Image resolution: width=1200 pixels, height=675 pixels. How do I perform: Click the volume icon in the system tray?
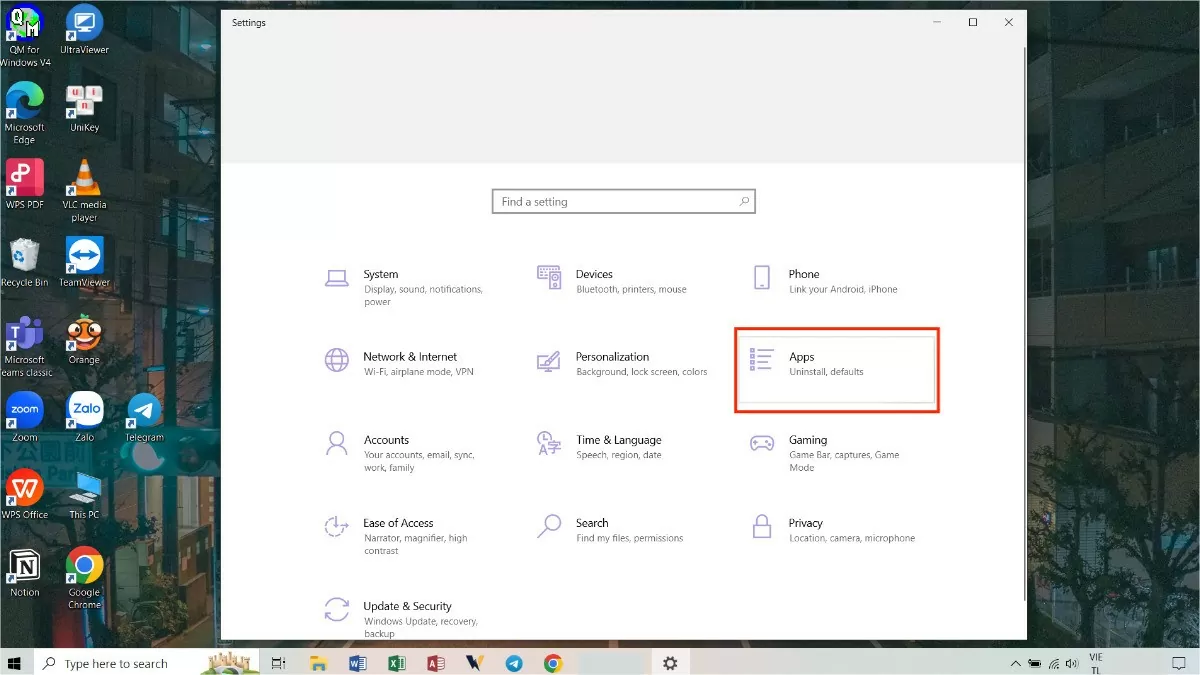tap(1073, 662)
